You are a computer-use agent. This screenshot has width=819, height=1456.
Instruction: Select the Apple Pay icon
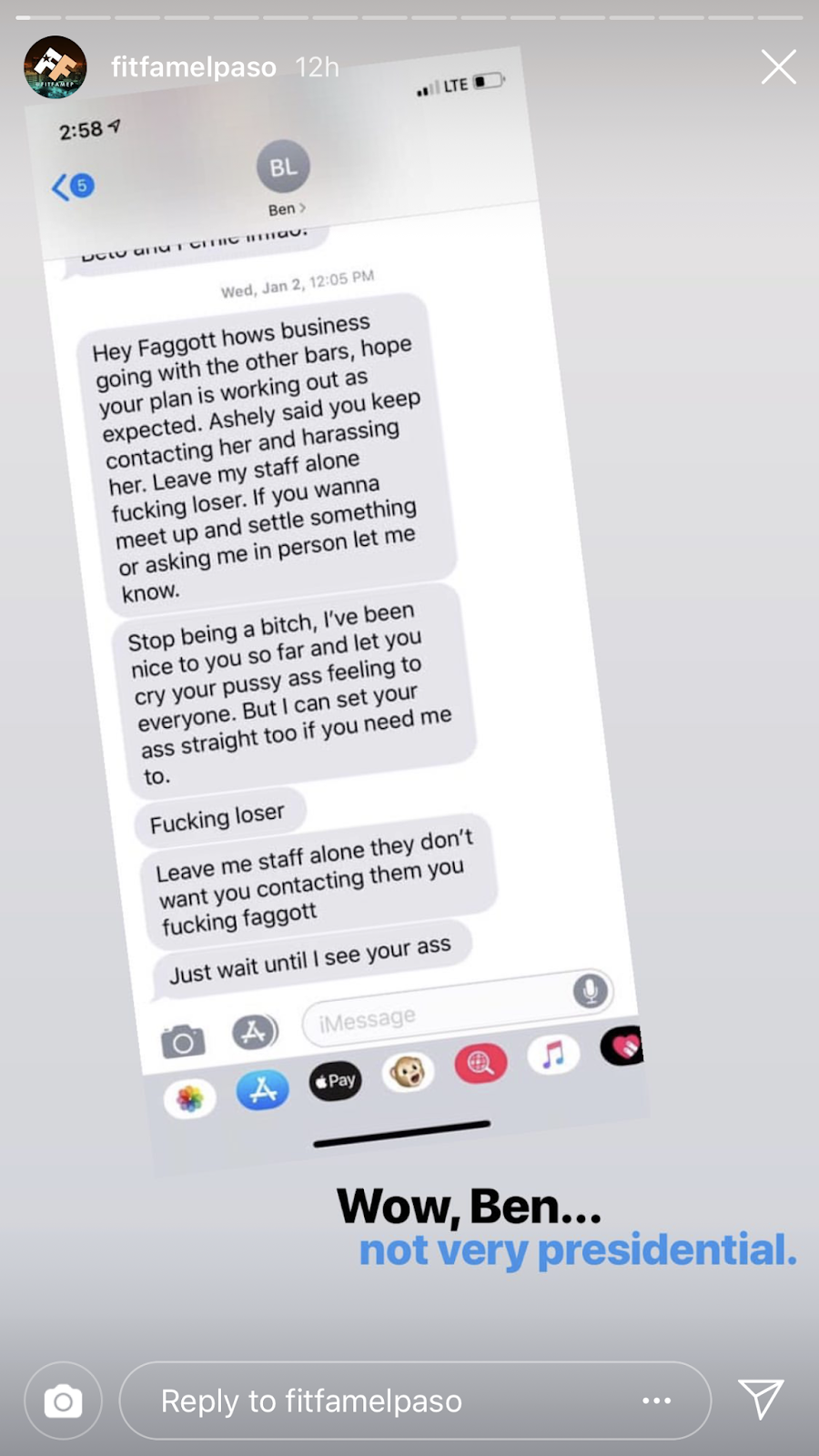tap(335, 1081)
